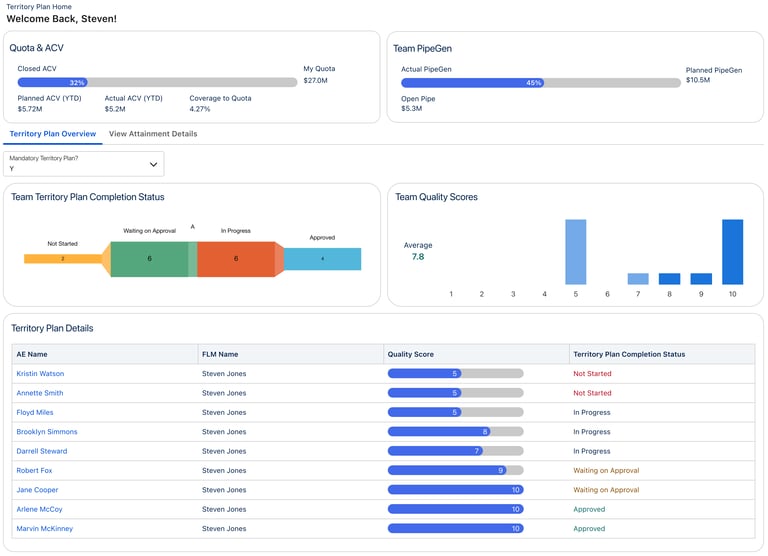Click the Actual ACV value $5.2M
768x556 pixels.
coord(115,109)
